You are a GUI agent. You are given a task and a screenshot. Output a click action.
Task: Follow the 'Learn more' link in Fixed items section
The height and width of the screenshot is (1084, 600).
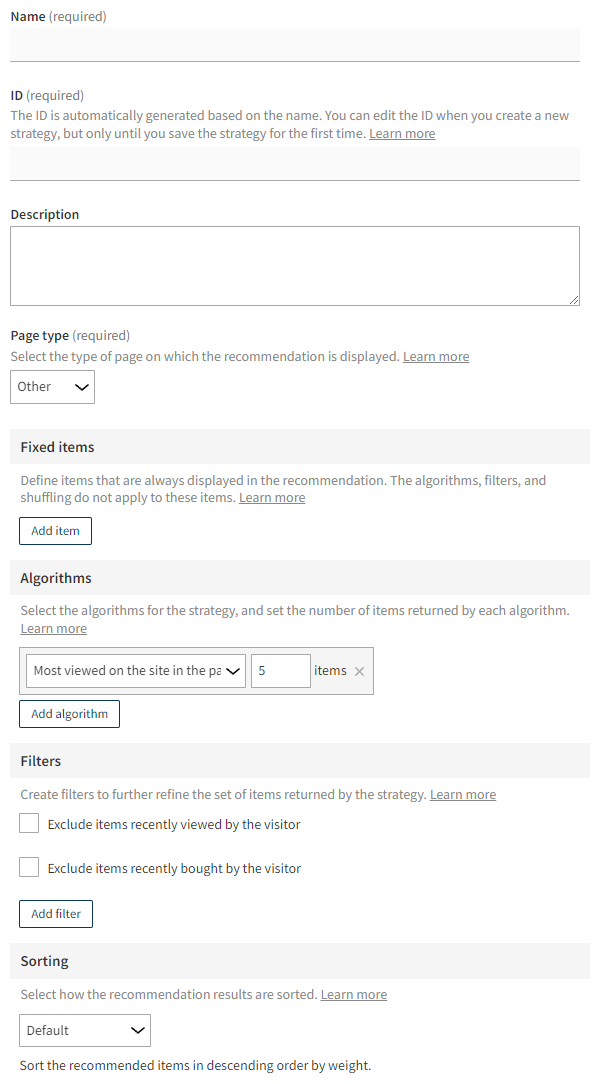tap(271, 497)
